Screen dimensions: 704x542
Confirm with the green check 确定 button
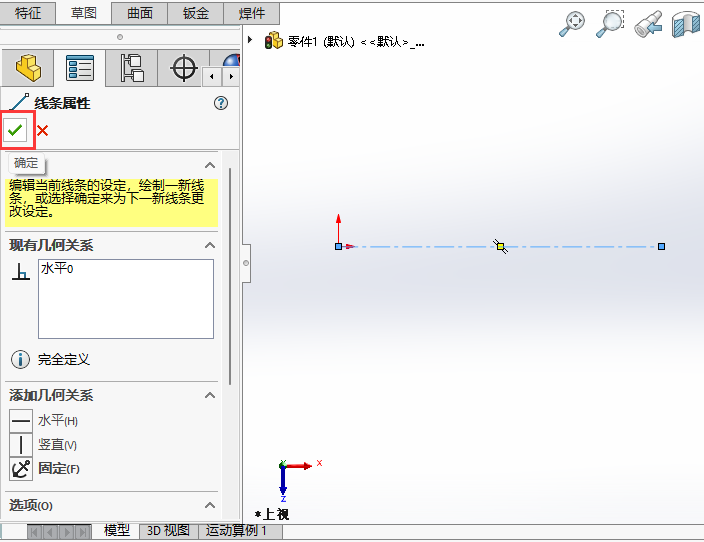15,130
